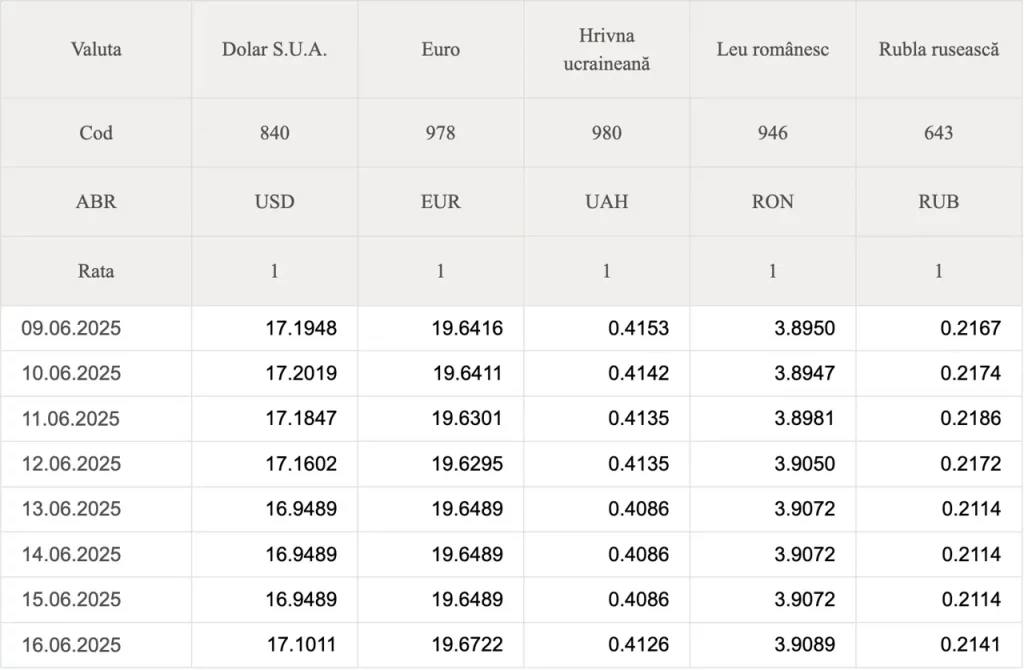
Task: Click the date 09.06.2025 row
Action: [x=512, y=328]
